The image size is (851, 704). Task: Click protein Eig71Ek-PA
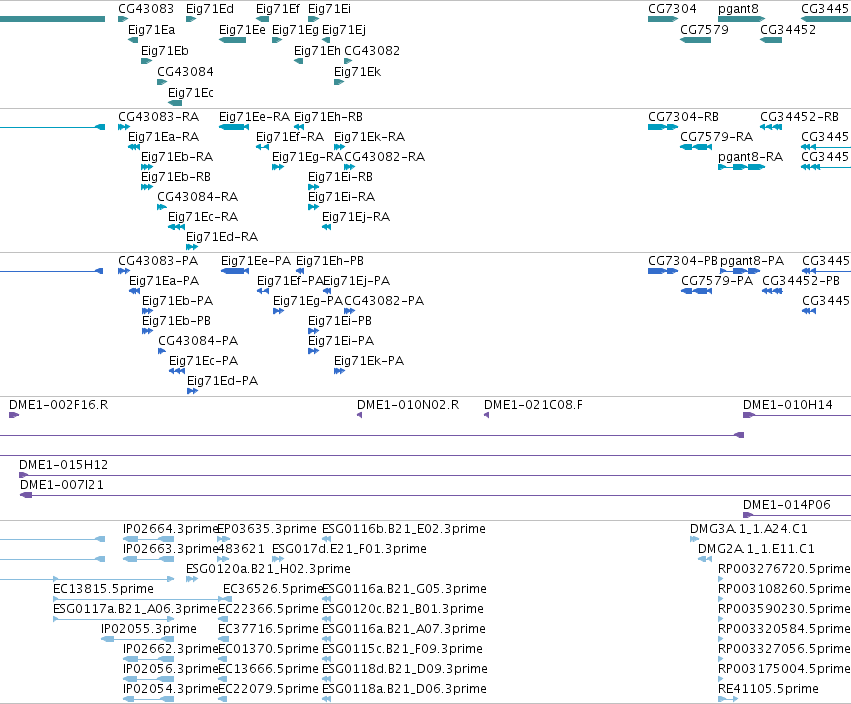point(369,361)
